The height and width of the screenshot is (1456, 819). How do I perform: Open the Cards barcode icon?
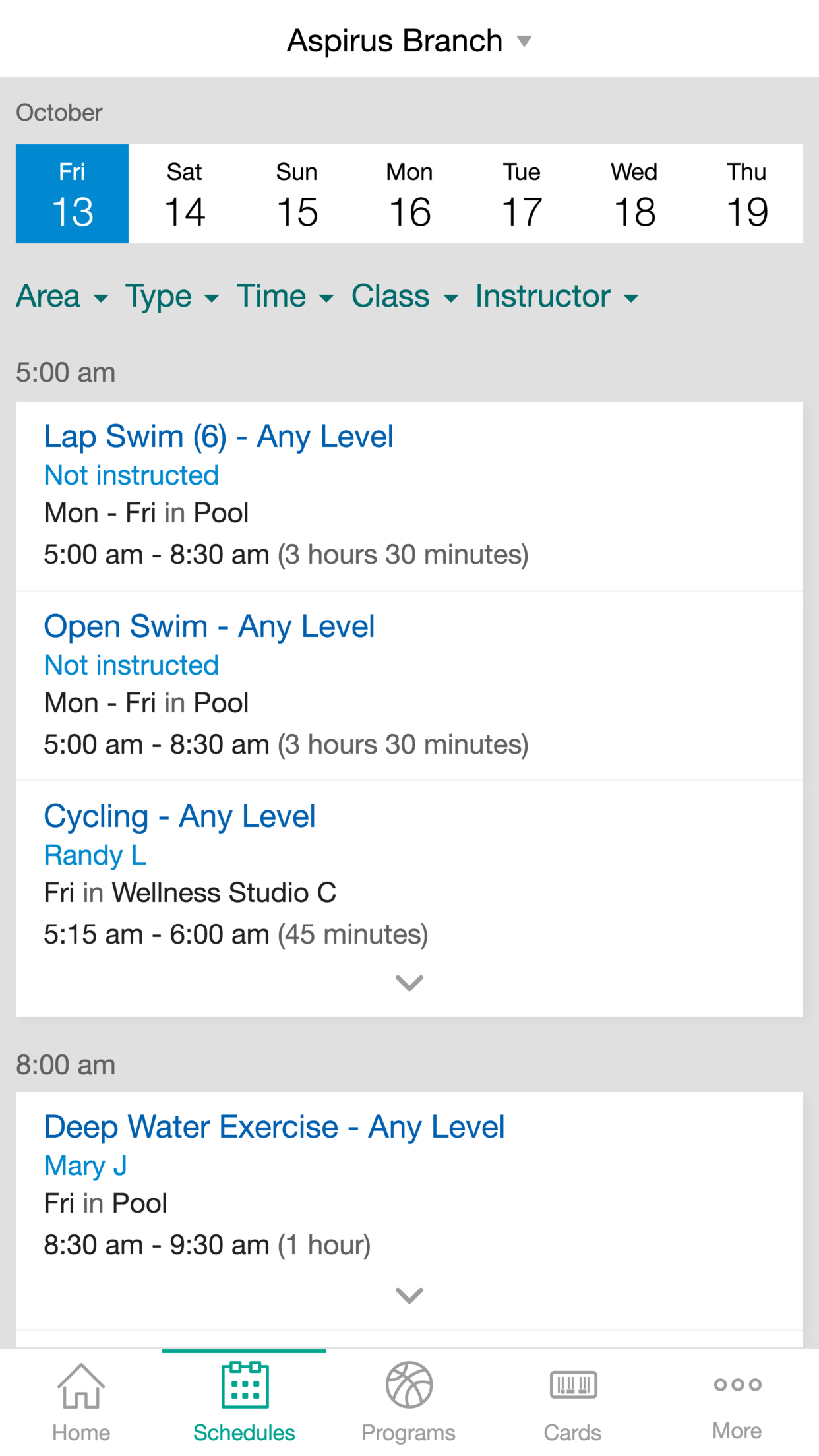573,1385
